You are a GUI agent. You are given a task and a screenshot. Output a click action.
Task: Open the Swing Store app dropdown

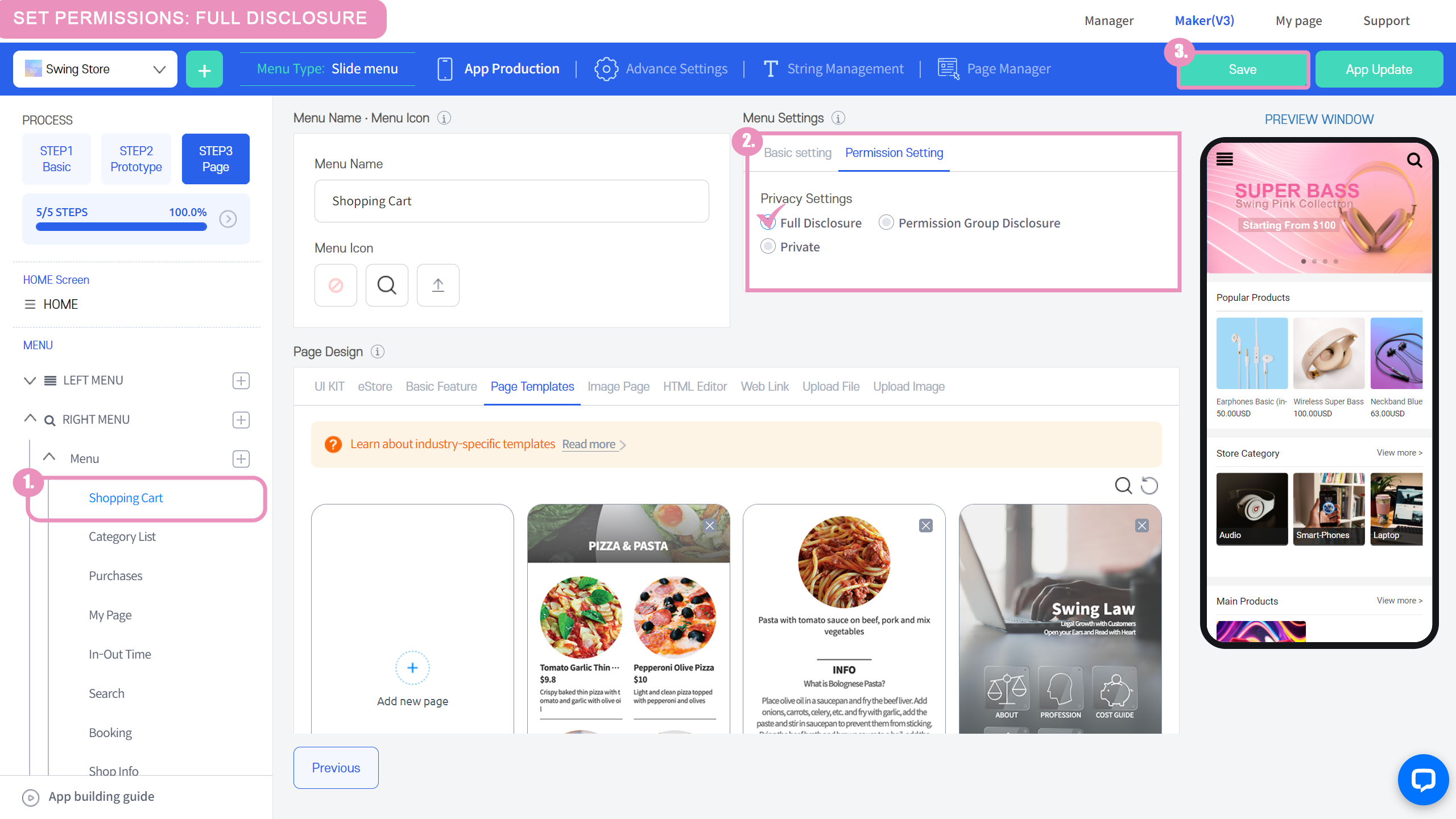pyautogui.click(x=95, y=69)
